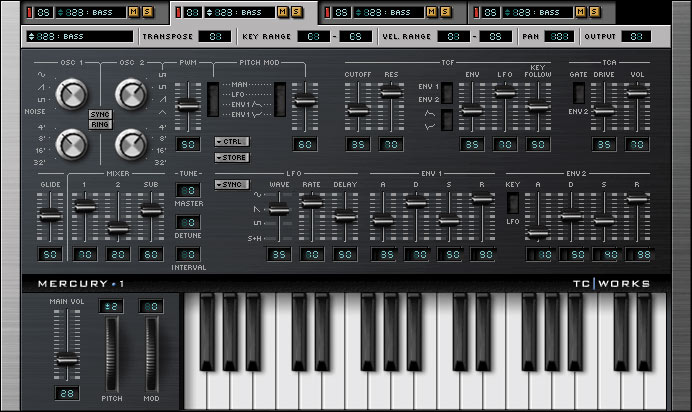The image size is (692, 412).
Task: Click the OSC 2 octave range knob
Action: click(x=131, y=145)
